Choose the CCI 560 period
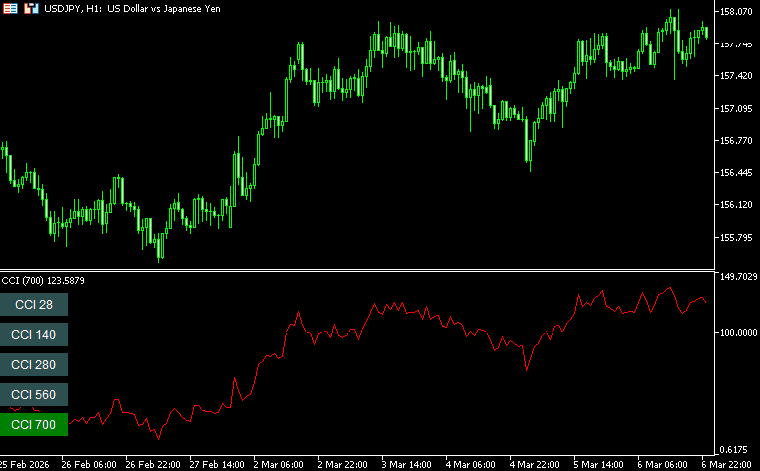Viewport: 760px width, 471px height. coord(34,394)
